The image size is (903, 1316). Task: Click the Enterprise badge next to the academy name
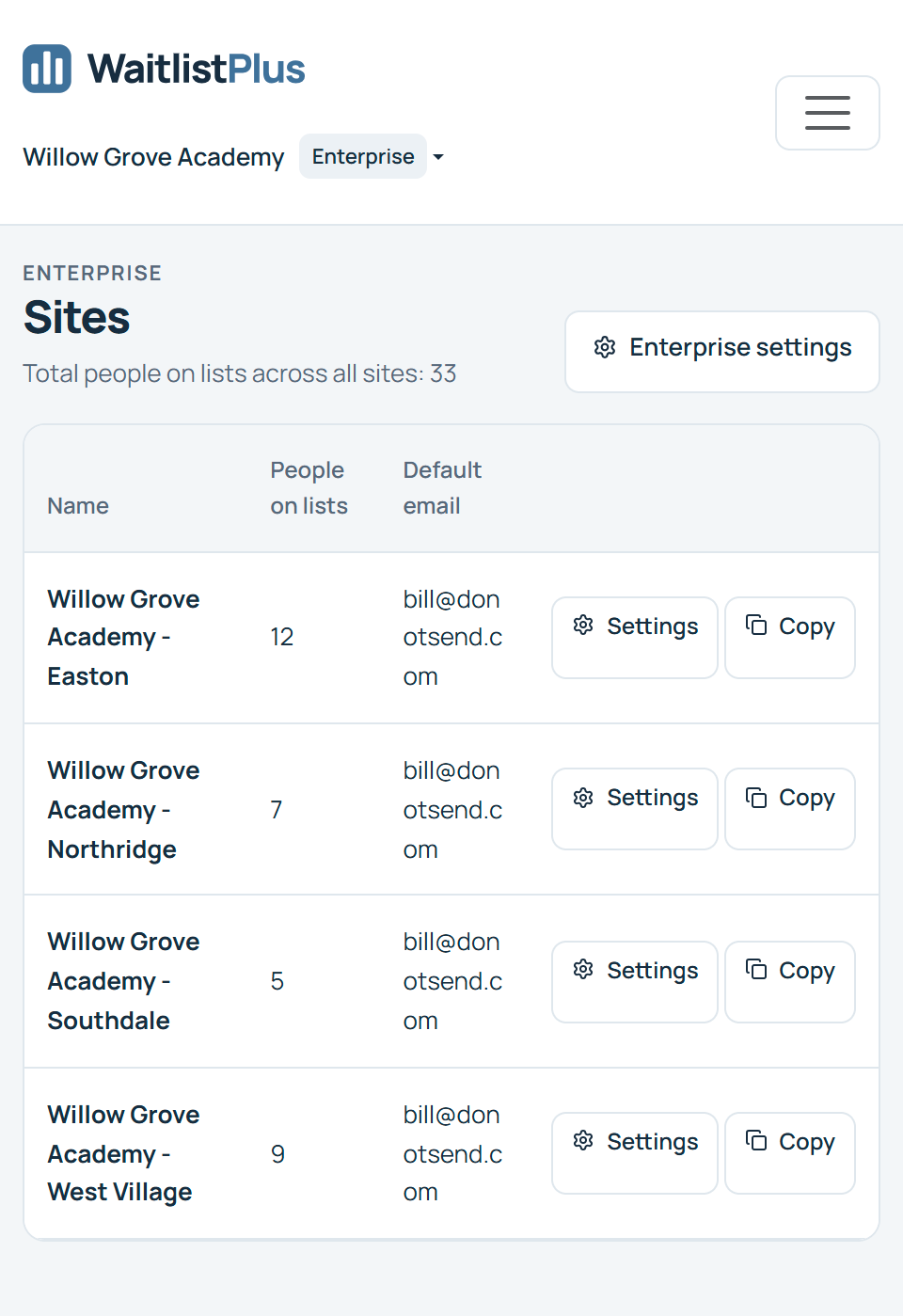[x=363, y=156]
